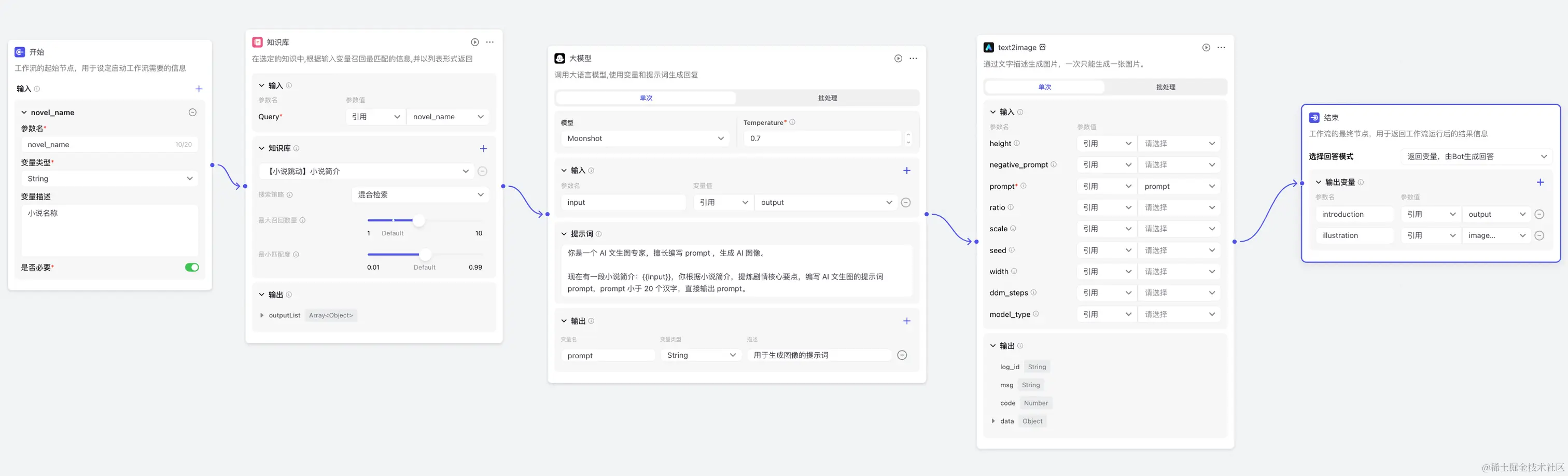Add a knowledge base with plus icon
Image resolution: width=1568 pixels, height=476 pixels.
coord(483,148)
